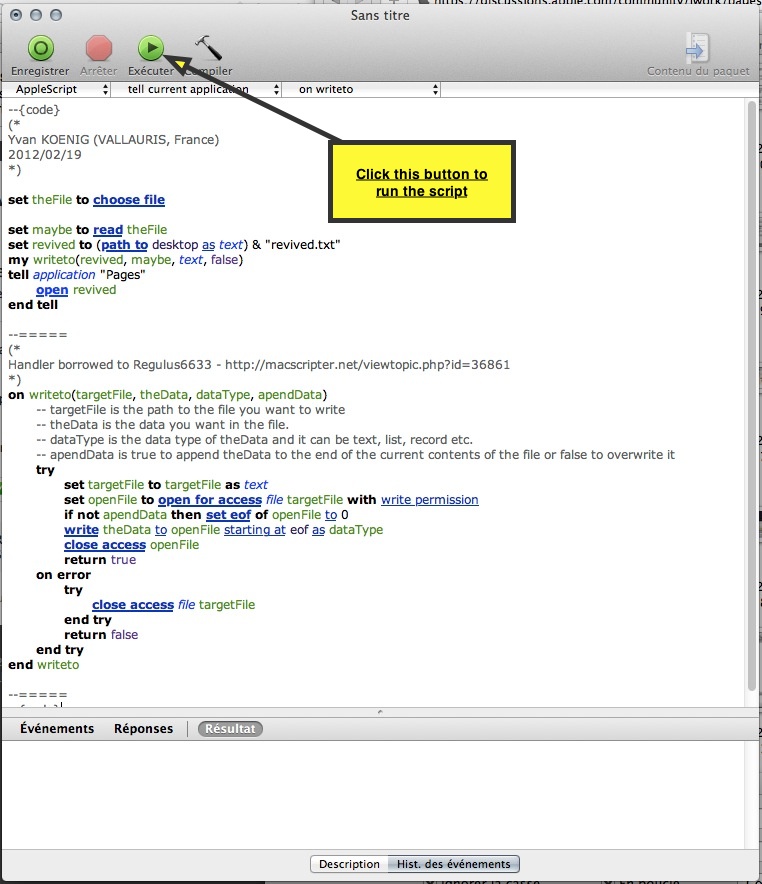The height and width of the screenshot is (884, 762).
Task: Click 'close access openFile' line
Action: point(131,545)
